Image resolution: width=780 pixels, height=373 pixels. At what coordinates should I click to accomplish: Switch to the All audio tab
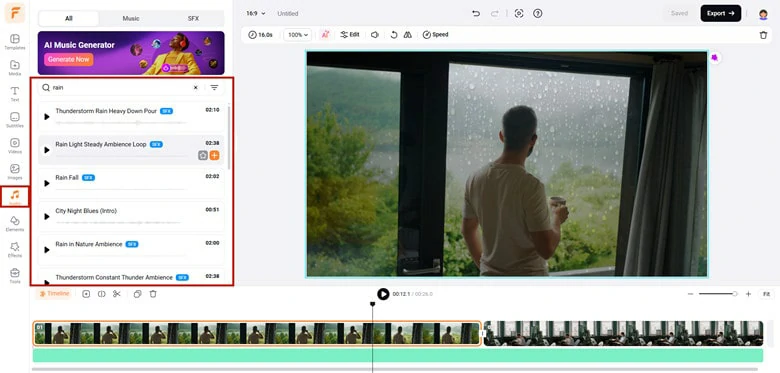tap(69, 18)
